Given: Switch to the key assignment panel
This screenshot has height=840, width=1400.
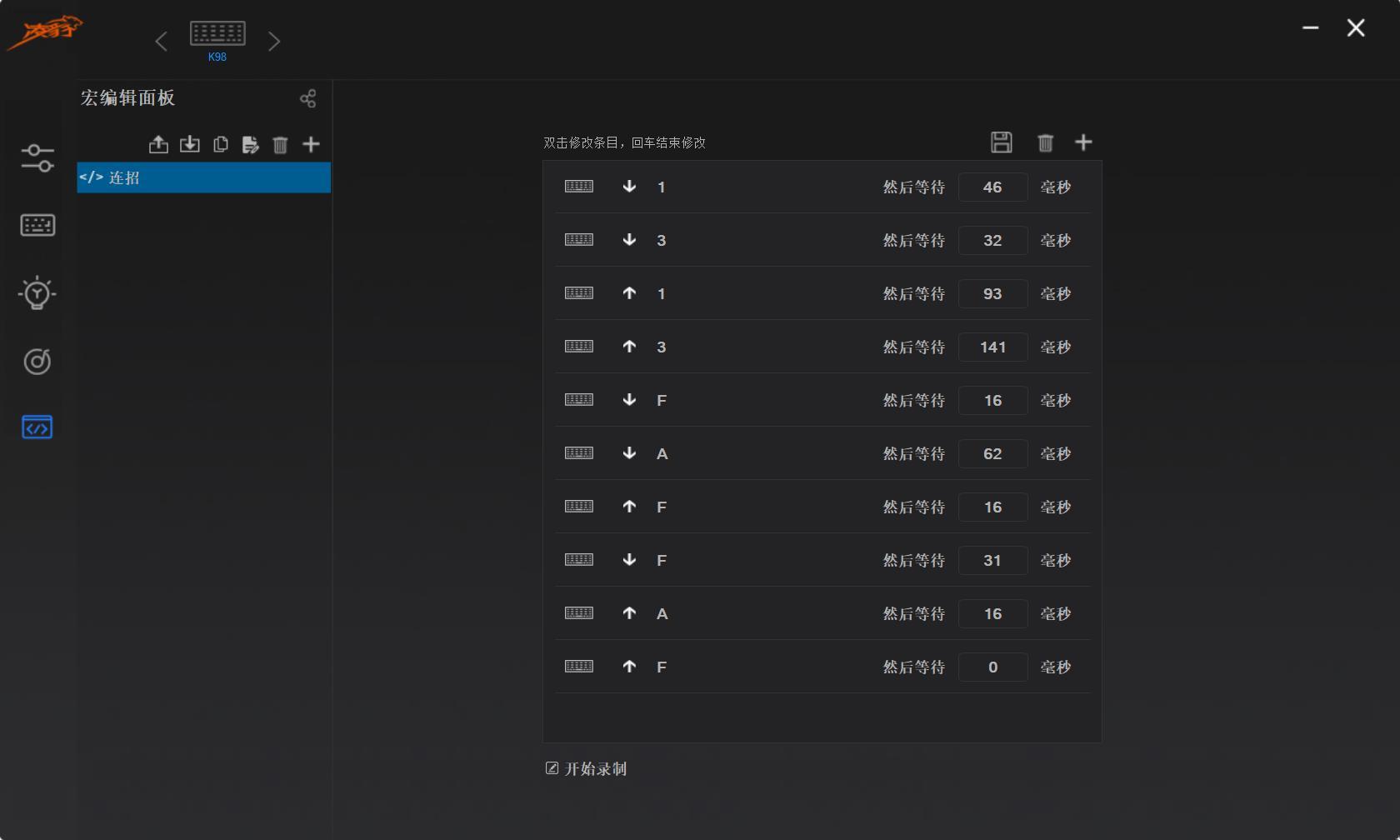Looking at the screenshot, I should click(37, 225).
